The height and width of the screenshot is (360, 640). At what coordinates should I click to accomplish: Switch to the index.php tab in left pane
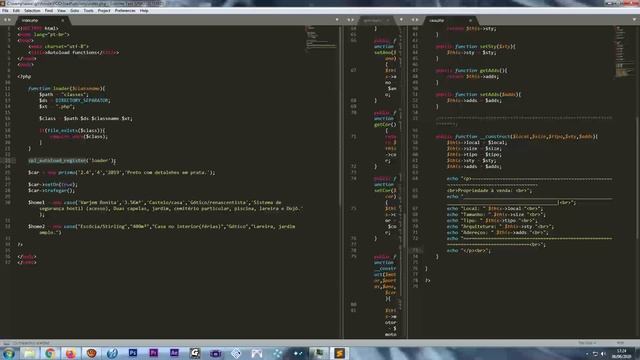41,20
